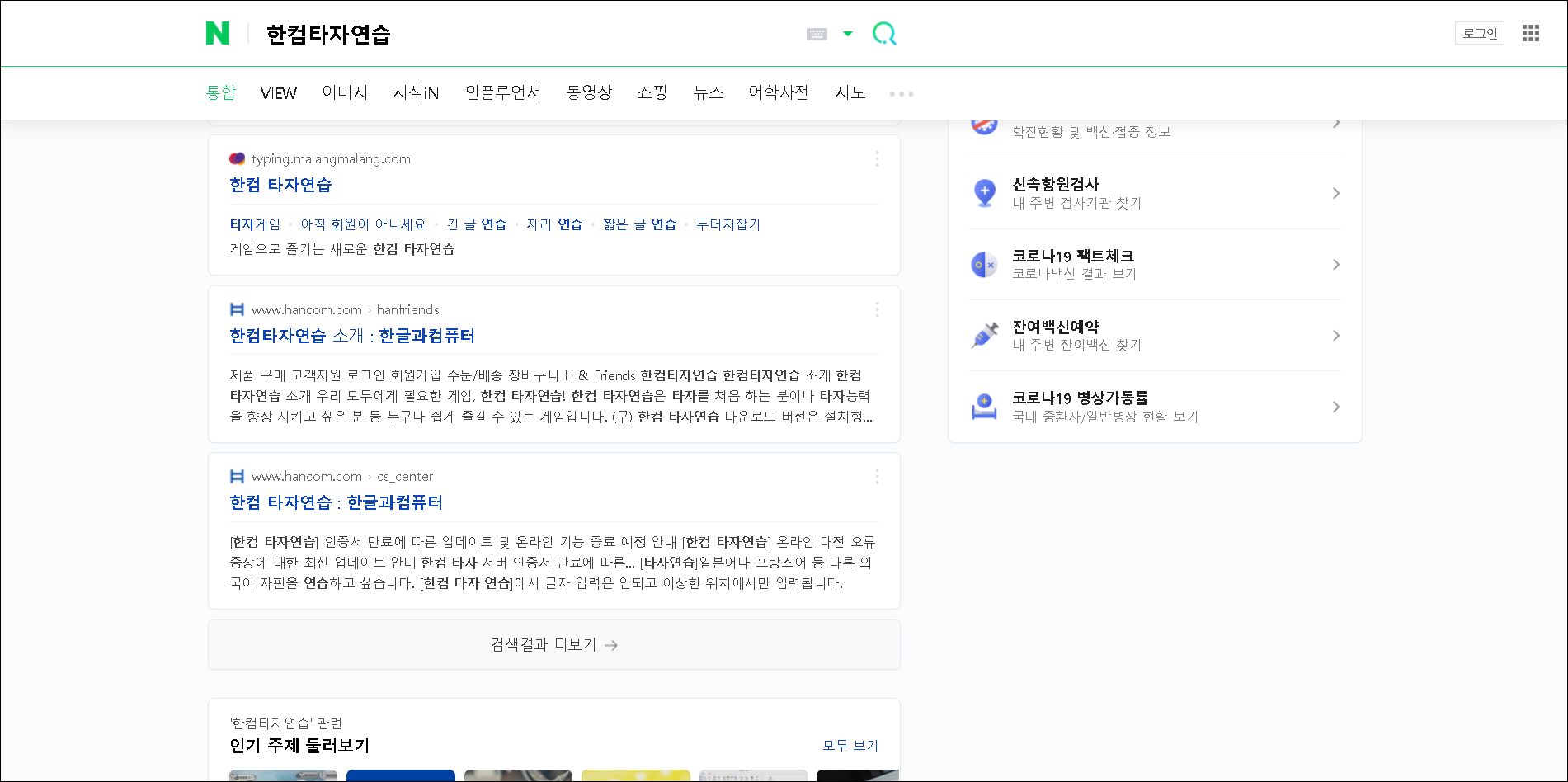Click 모두 보기 in popular topics
The height and width of the screenshot is (782, 1568).
pos(850,746)
